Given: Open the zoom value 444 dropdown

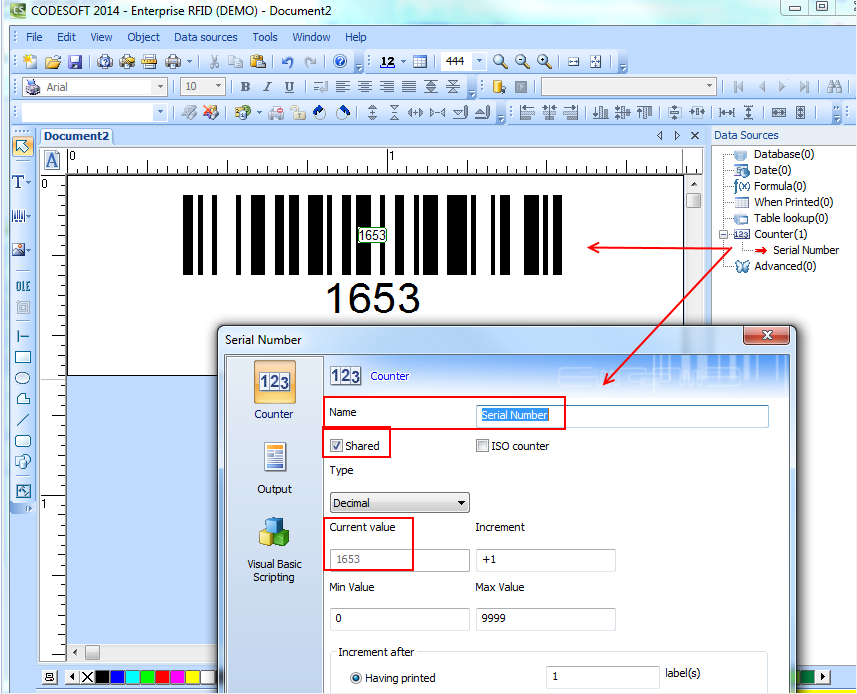Looking at the screenshot, I should point(479,61).
